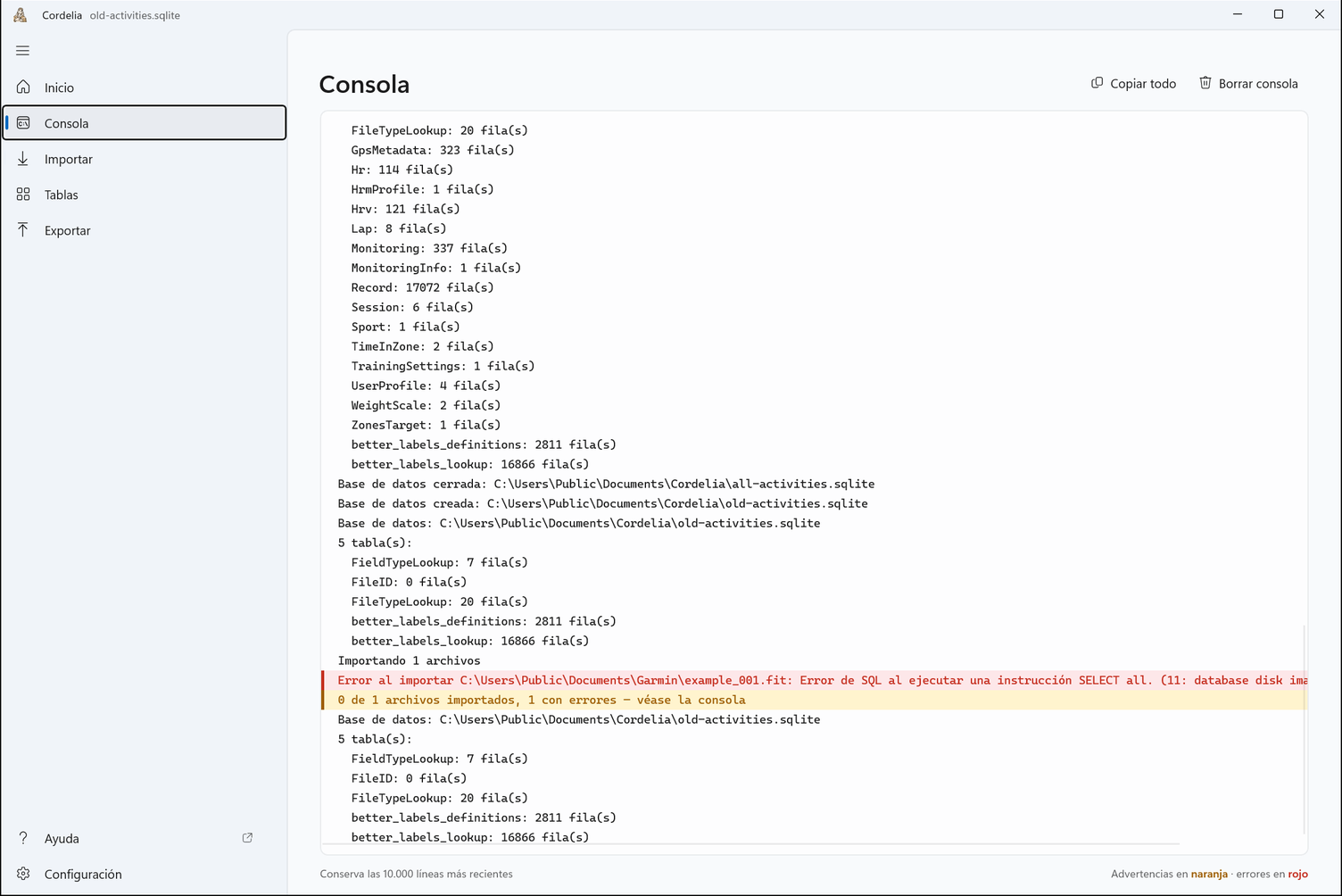
Task: Click the 'TimeInZone: 2 fila(s)' line
Action: (422, 346)
